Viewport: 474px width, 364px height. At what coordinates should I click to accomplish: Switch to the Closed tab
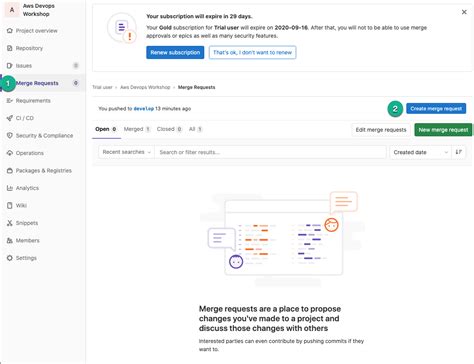coord(169,129)
